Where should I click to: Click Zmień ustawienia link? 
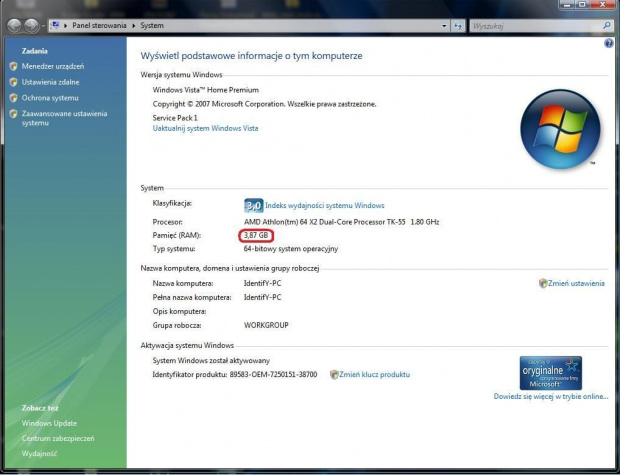point(576,284)
